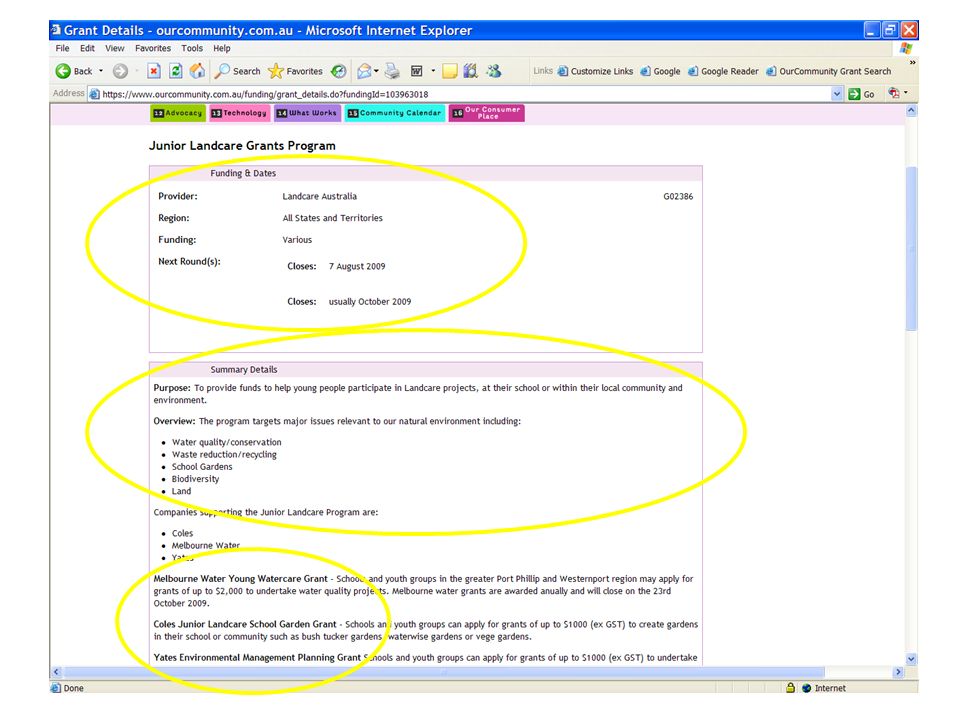
Task: Click the horizontal scrollbar thumb
Action: click(x=444, y=672)
